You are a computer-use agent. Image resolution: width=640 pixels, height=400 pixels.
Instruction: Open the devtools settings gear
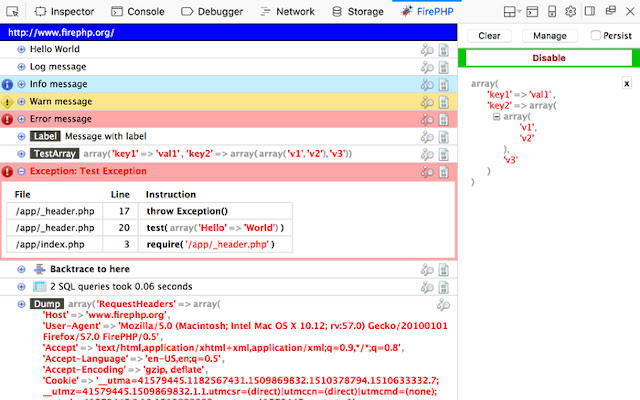point(570,12)
